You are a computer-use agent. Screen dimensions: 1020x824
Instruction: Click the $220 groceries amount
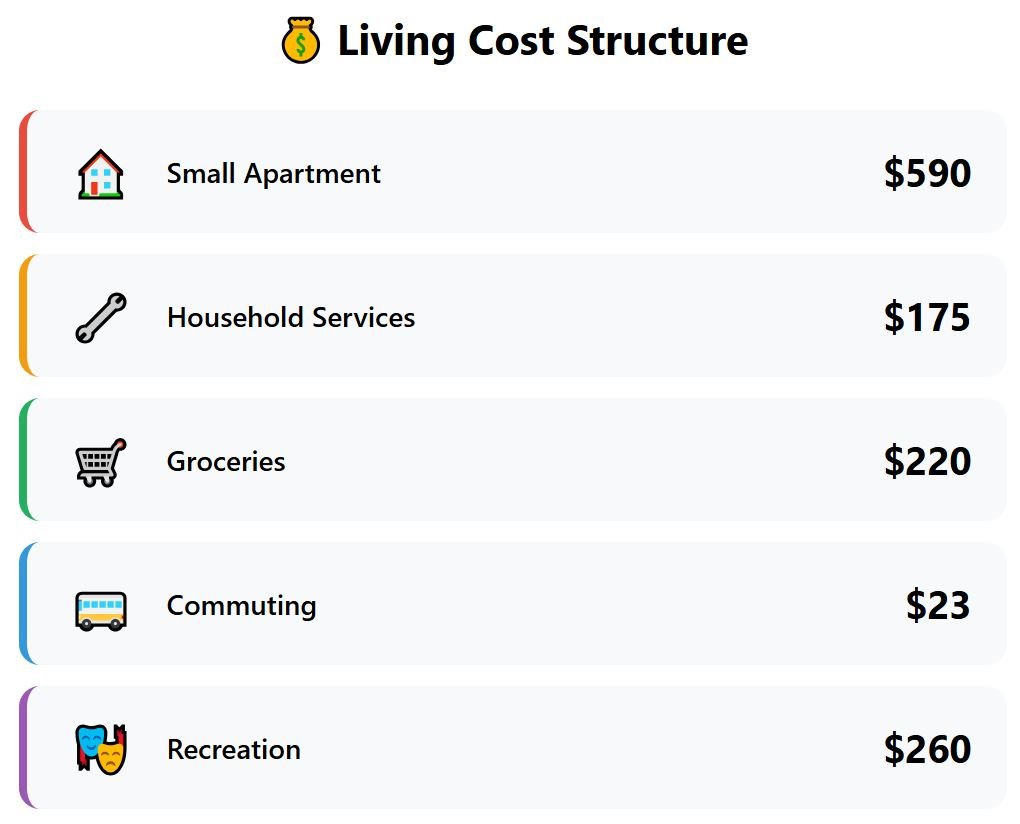927,462
